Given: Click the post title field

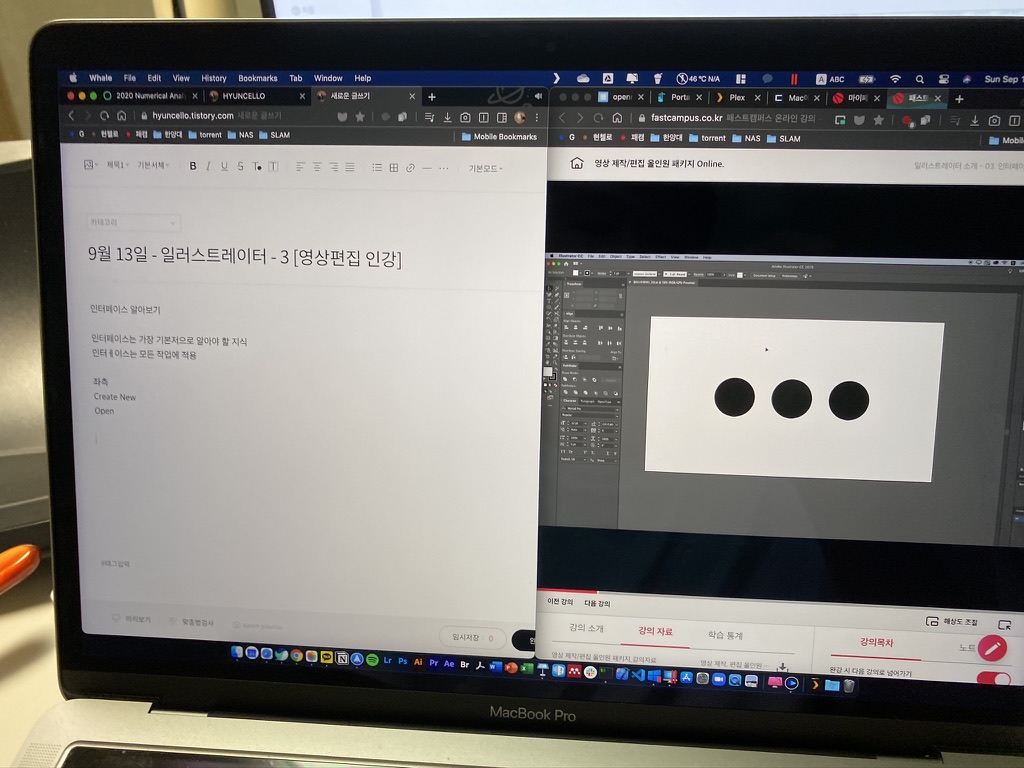Looking at the screenshot, I should 245,256.
